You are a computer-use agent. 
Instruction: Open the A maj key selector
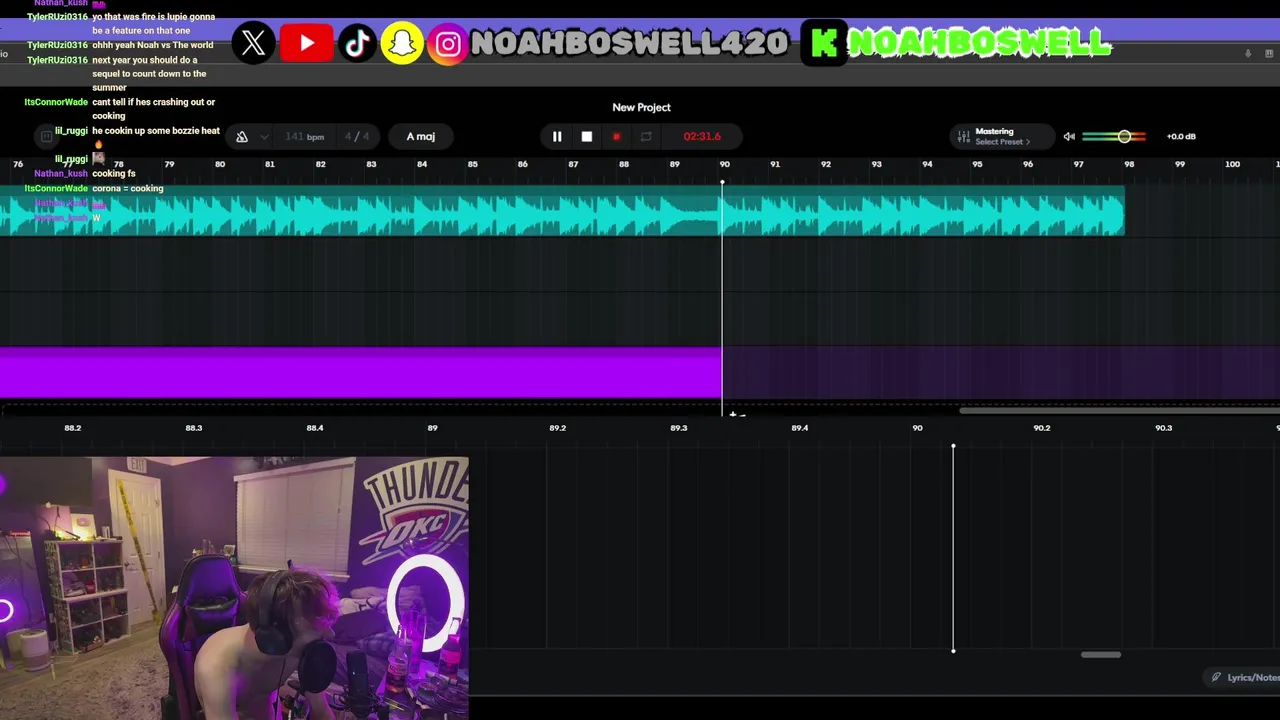(421, 137)
